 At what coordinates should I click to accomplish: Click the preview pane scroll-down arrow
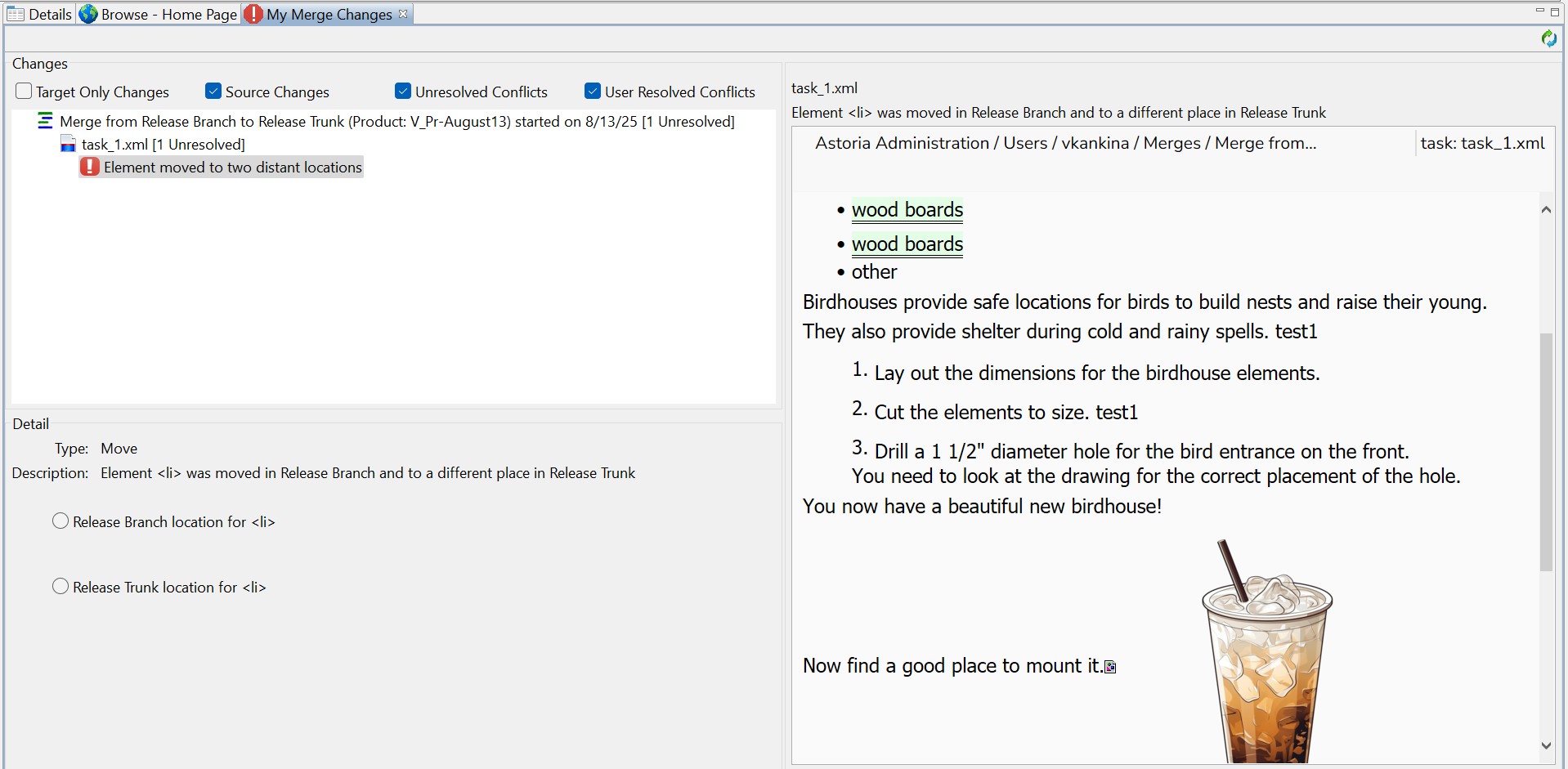click(x=1545, y=745)
